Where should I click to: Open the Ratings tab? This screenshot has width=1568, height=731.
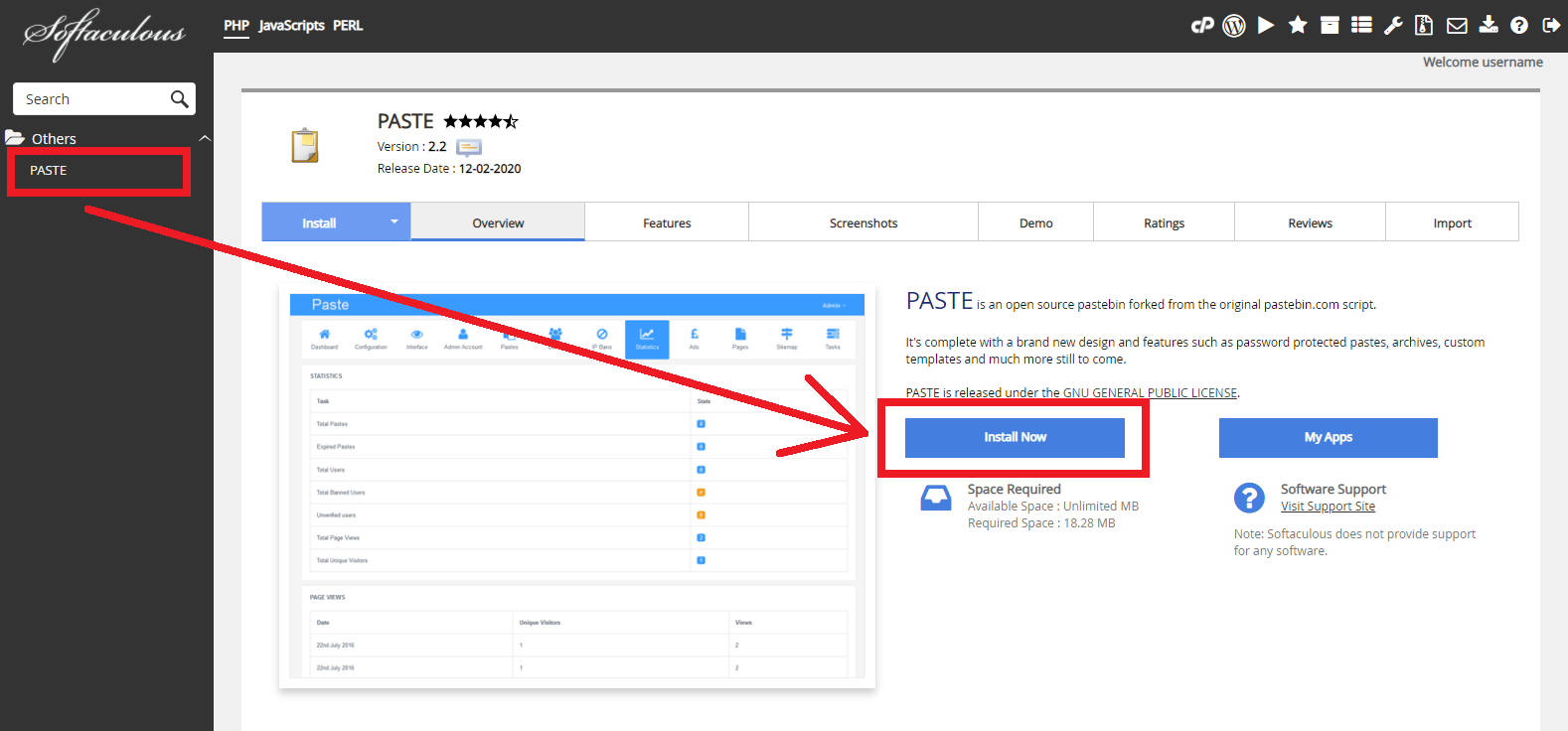(x=1165, y=222)
